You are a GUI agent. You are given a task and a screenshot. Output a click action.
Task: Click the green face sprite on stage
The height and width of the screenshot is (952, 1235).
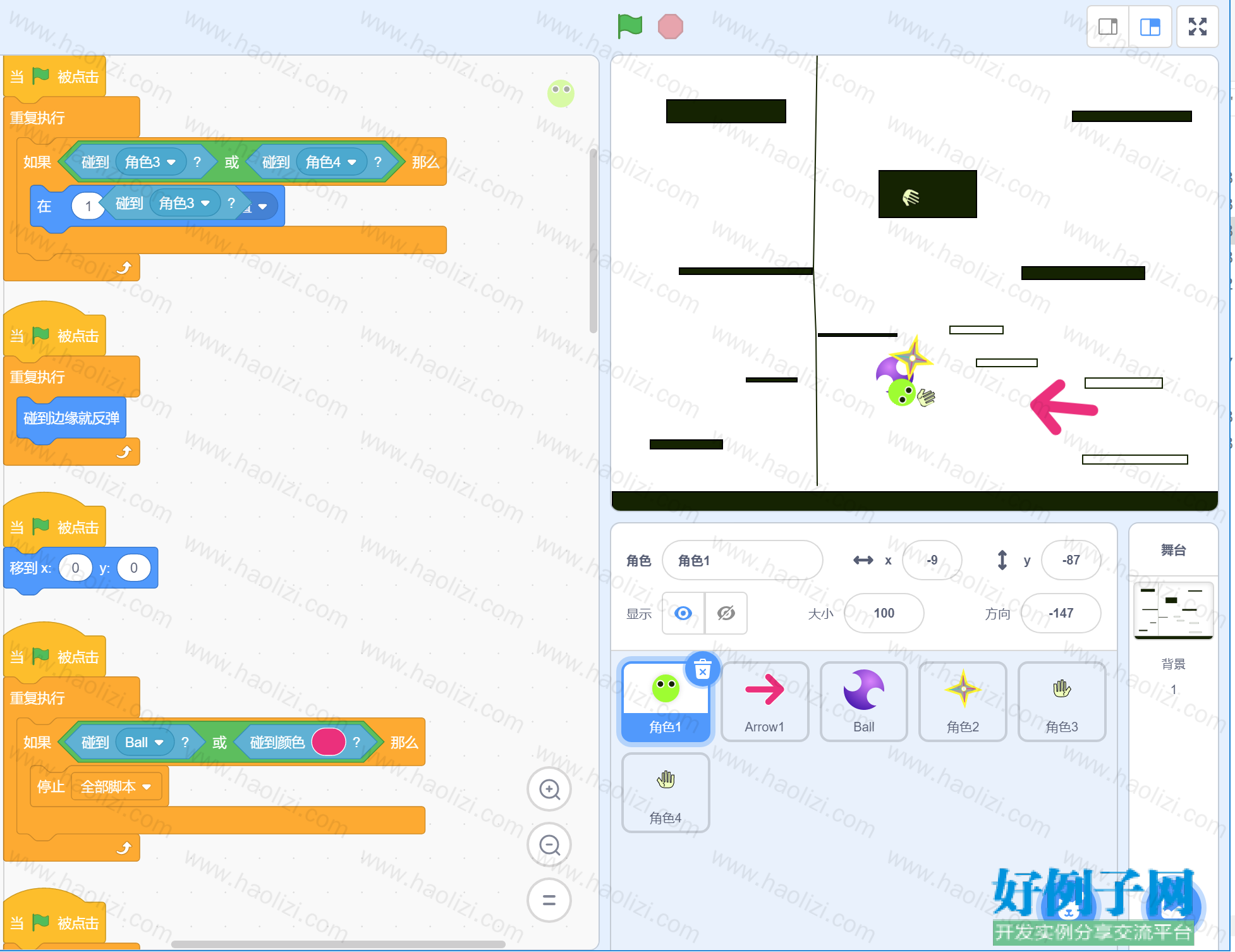[x=902, y=393]
